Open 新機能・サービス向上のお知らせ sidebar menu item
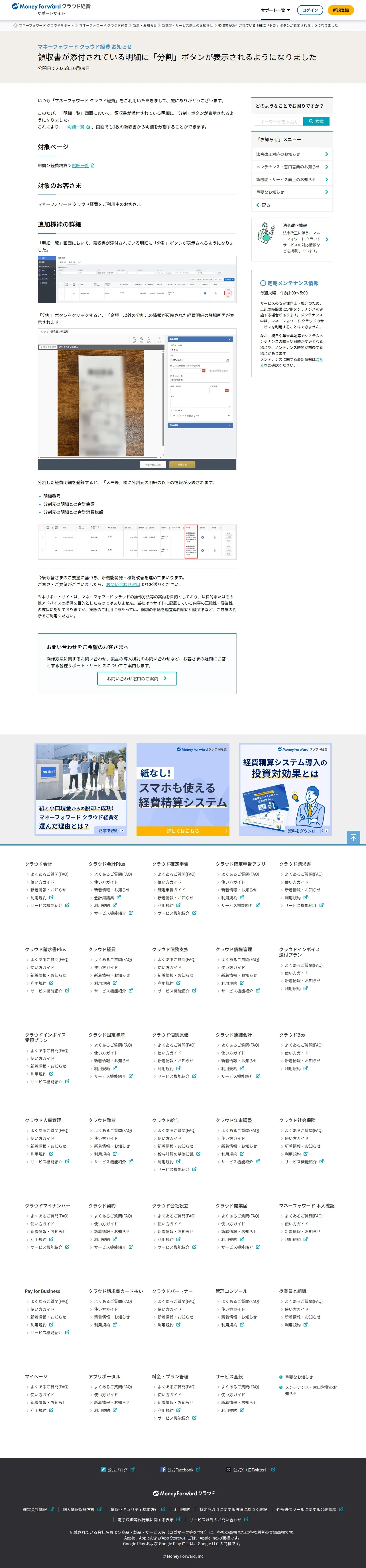The width and height of the screenshot is (366, 1568). [x=292, y=180]
